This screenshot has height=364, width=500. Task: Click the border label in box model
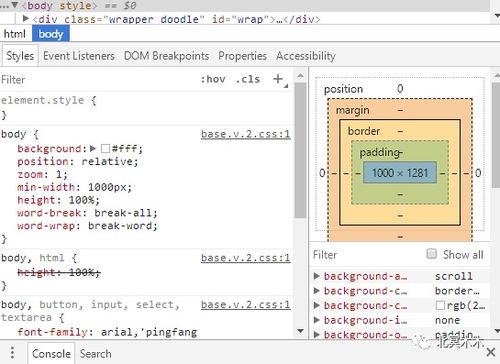click(364, 131)
